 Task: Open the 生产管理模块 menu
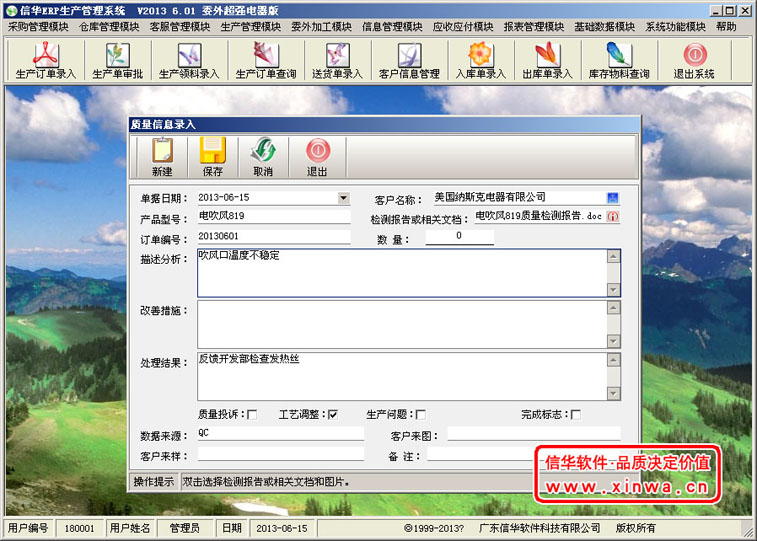tap(251, 27)
